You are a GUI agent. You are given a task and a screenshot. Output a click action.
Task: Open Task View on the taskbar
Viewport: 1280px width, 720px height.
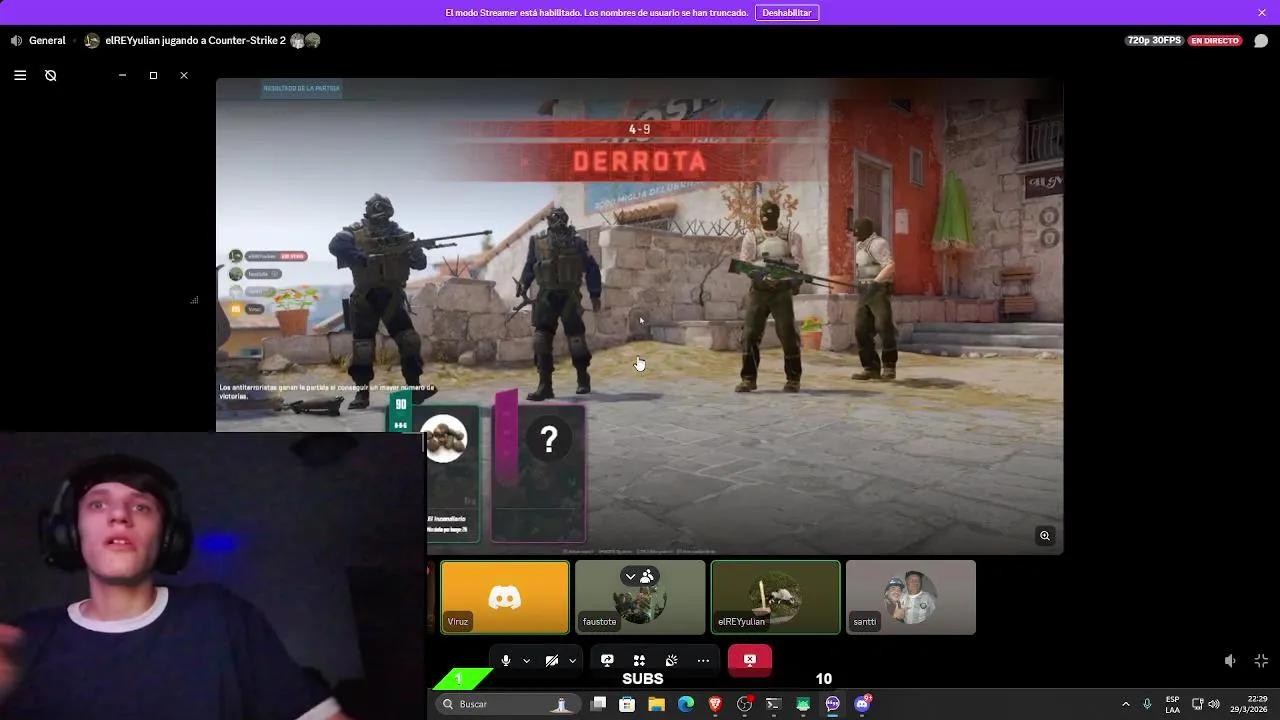(x=598, y=704)
